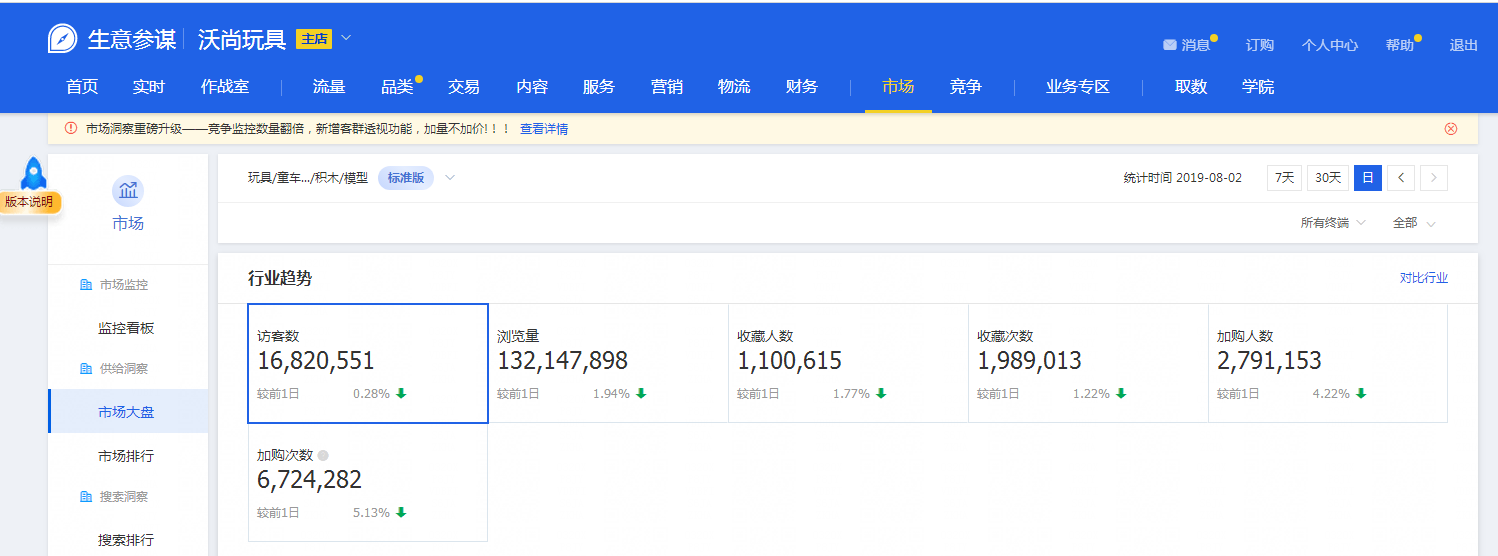Open the 首页 tab
Viewport: 1498px width, 556px height.
[82, 87]
